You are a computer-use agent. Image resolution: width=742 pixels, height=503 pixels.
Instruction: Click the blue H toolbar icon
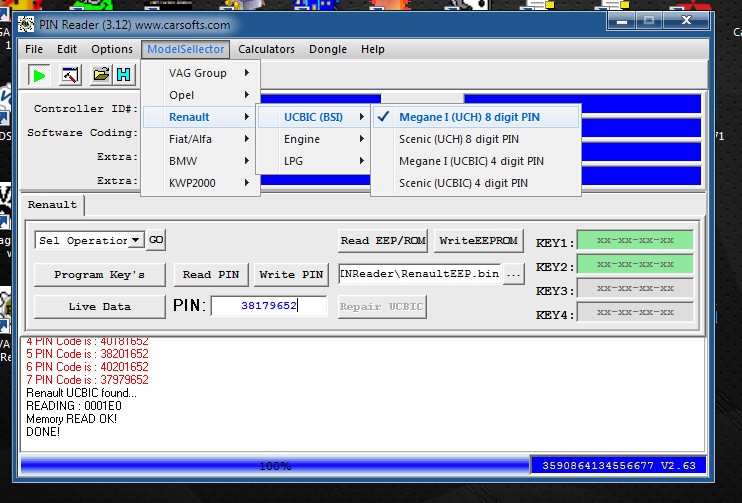tap(124, 75)
